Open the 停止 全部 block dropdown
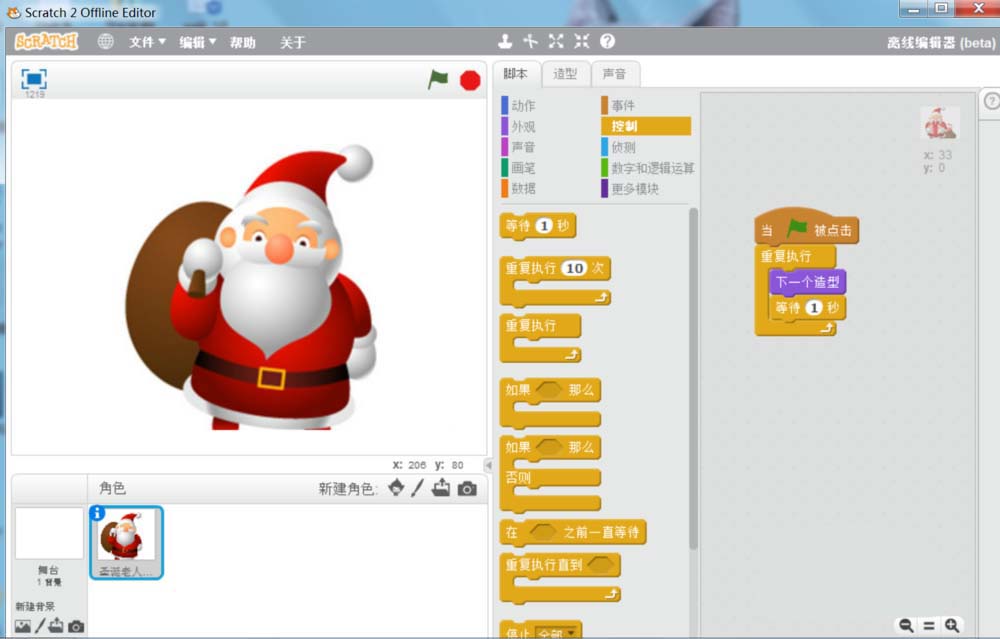 (571, 632)
